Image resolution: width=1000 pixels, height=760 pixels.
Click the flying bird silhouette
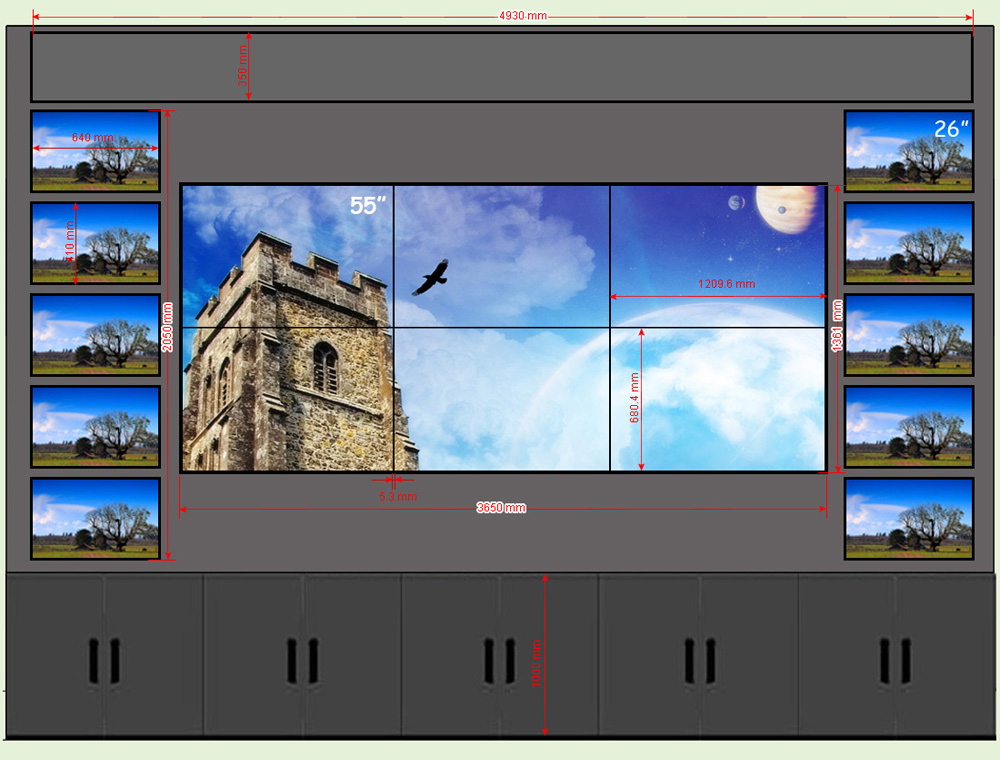tap(430, 277)
